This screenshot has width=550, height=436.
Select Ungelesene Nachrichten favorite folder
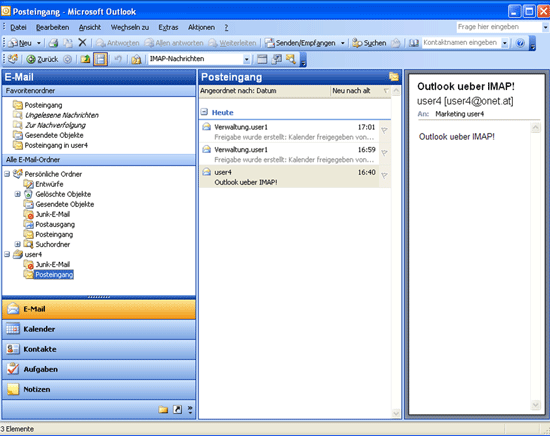[62, 115]
